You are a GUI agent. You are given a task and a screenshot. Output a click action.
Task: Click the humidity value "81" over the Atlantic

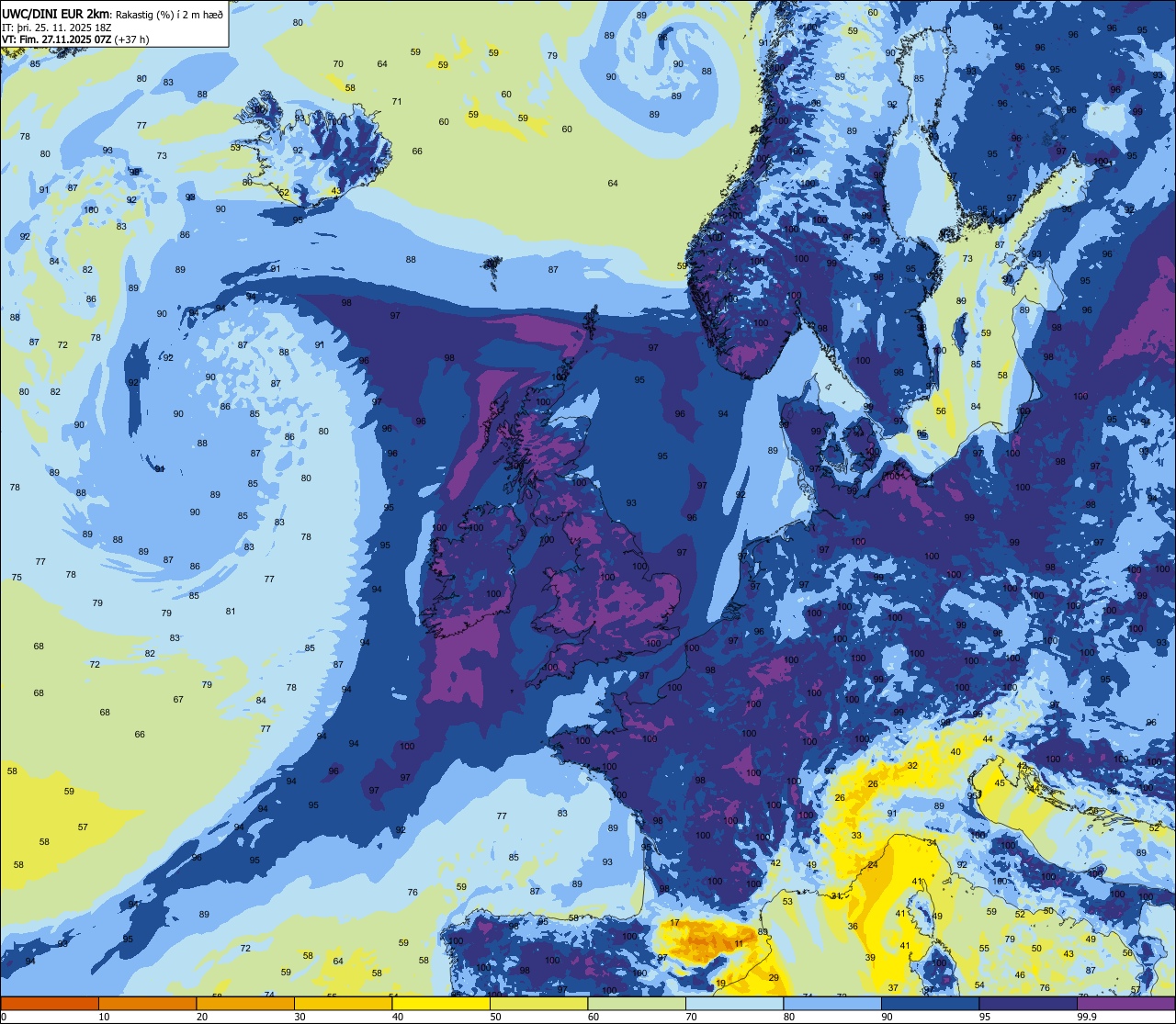[231, 611]
